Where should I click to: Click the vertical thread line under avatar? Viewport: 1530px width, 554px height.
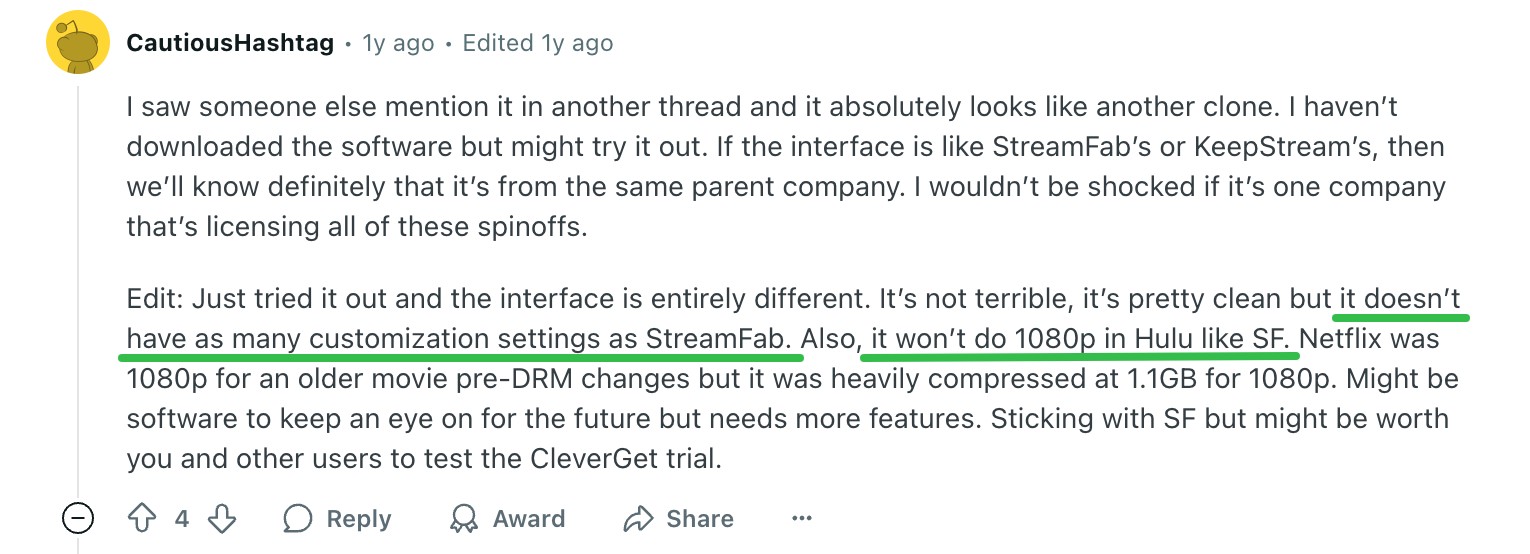pos(78,290)
